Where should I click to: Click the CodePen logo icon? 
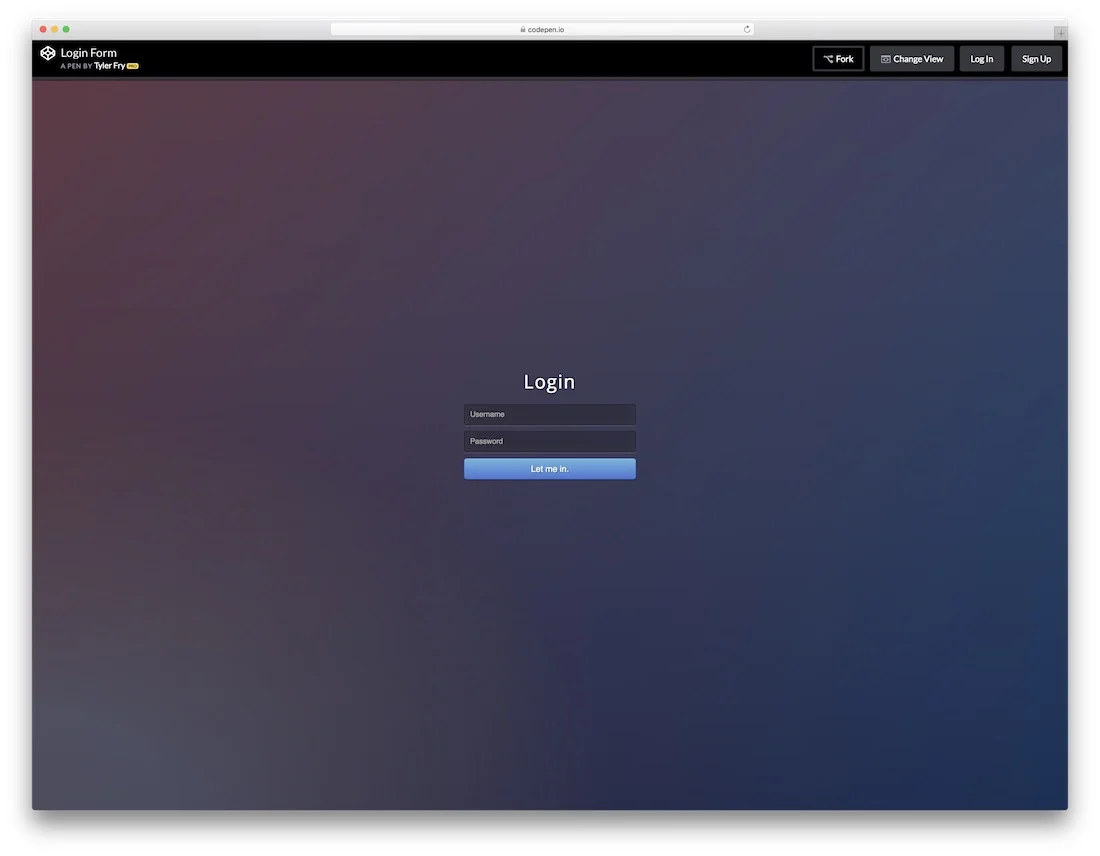[47, 53]
